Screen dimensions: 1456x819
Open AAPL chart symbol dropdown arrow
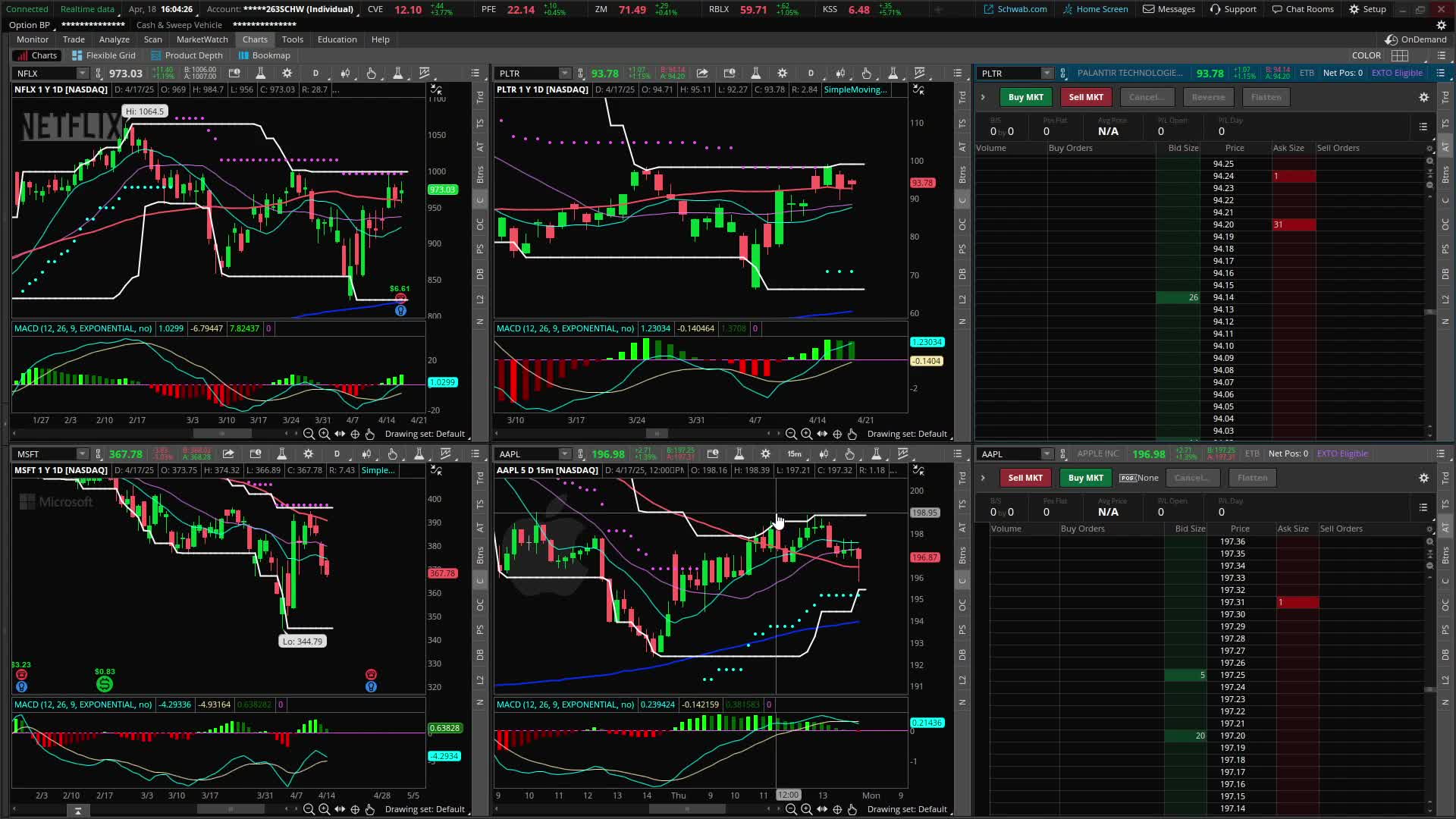pos(564,454)
